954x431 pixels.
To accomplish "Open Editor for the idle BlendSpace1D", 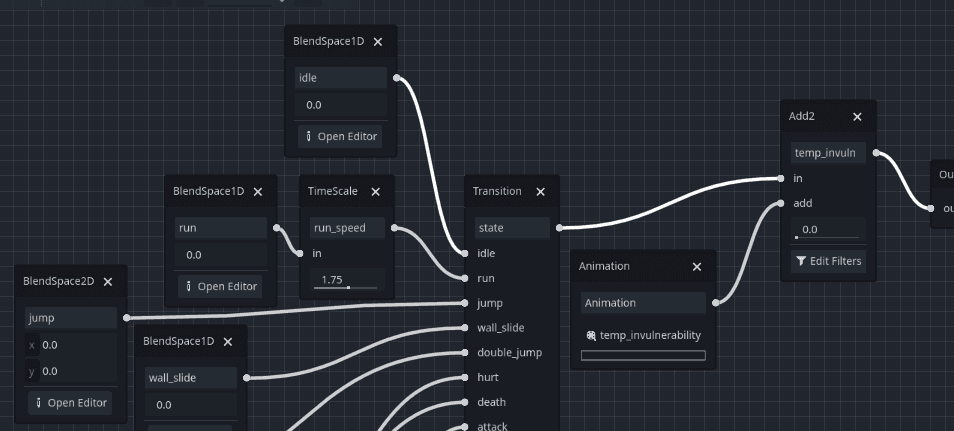I will [340, 136].
